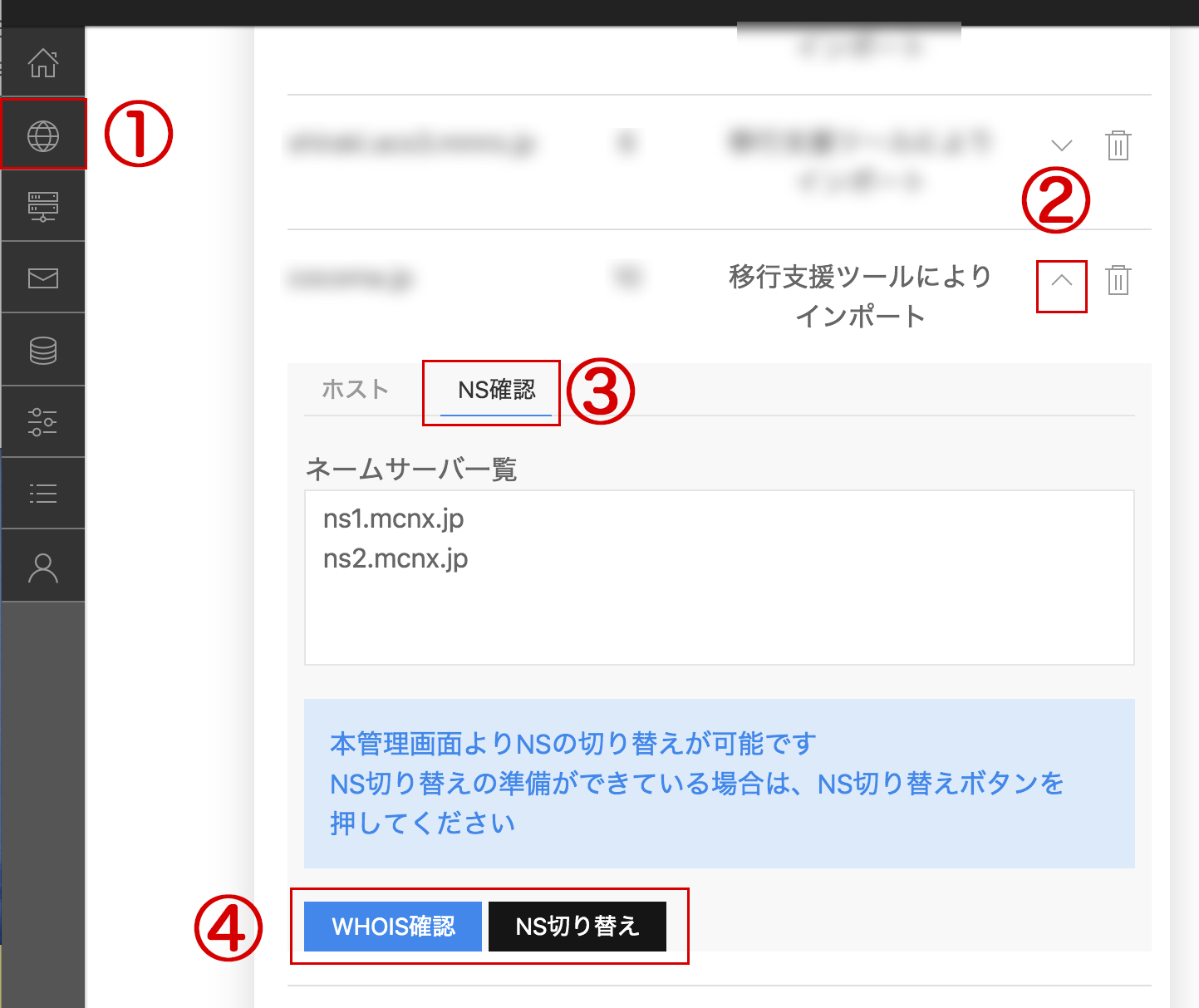This screenshot has height=1008, width=1199.
Task: Click the WHOIS確認 button
Action: pyautogui.click(x=393, y=926)
